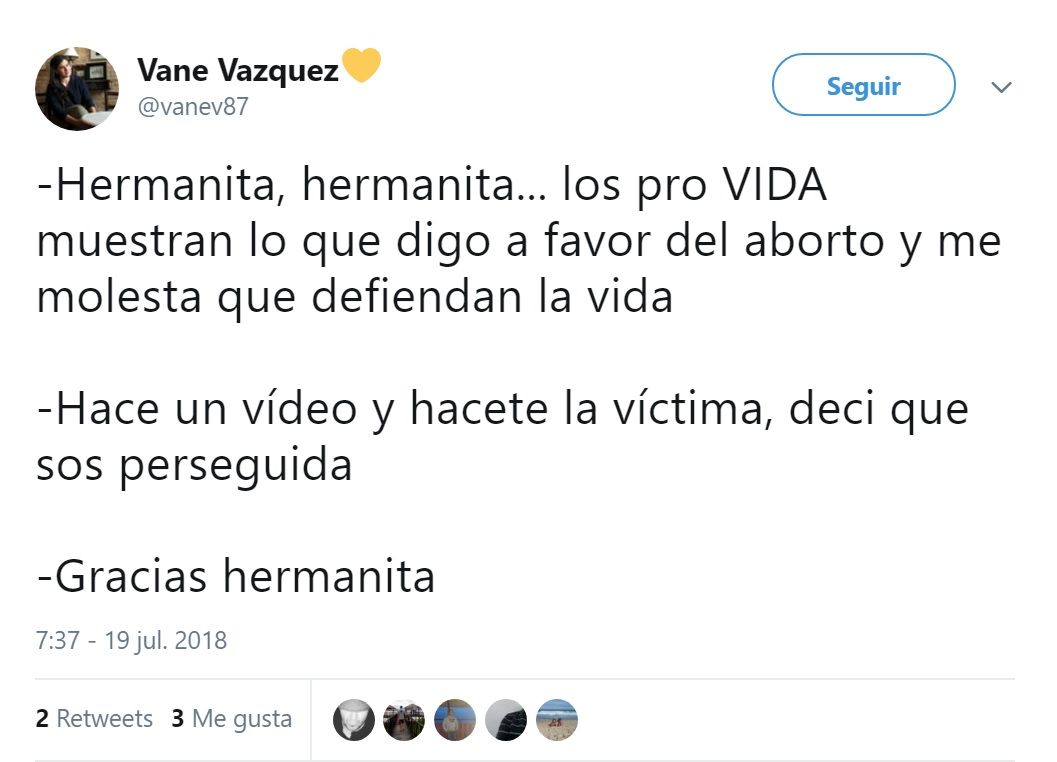Open Vane Vazquez's round profile photo

(77, 88)
